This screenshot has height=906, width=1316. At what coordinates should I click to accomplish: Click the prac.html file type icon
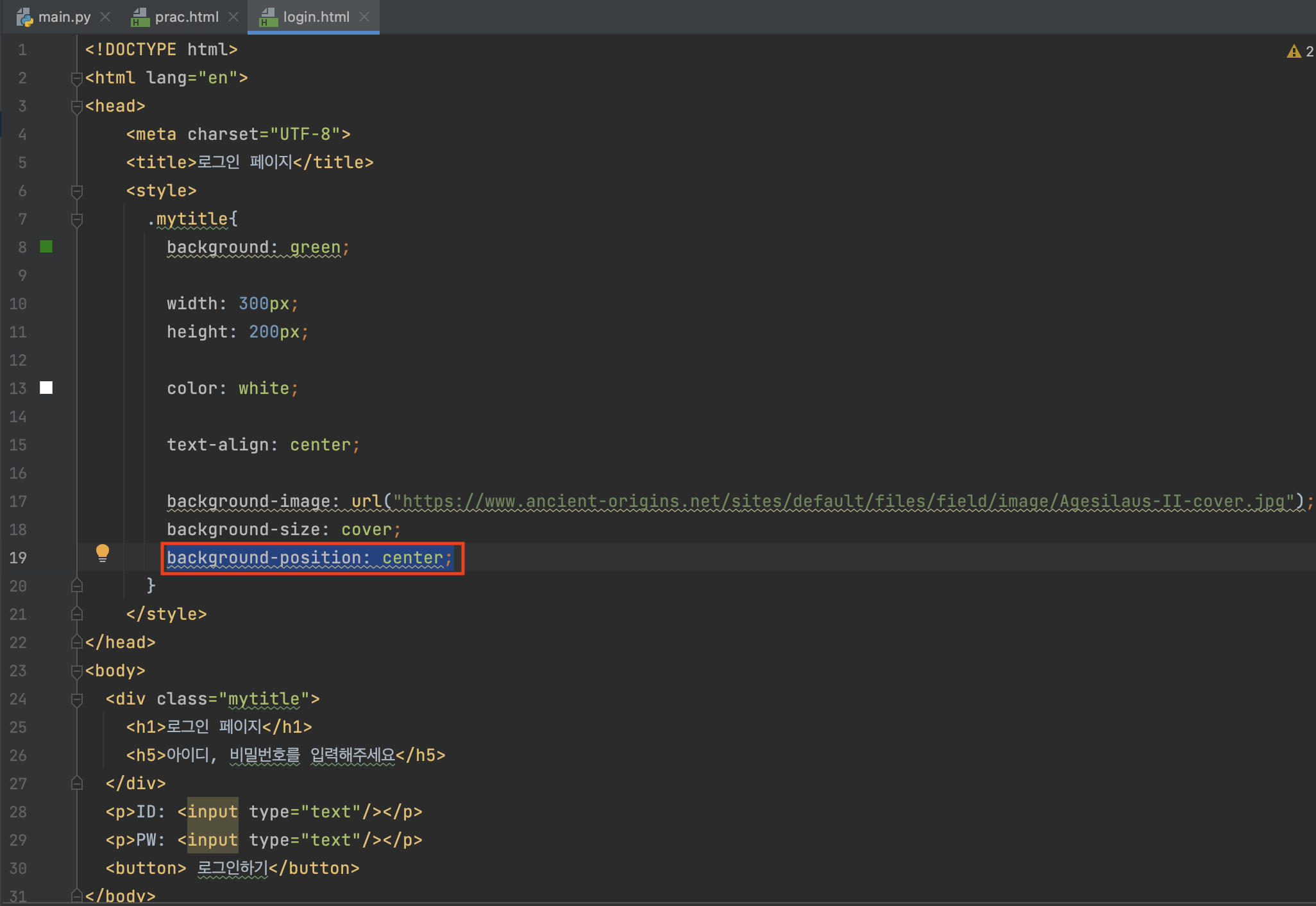click(x=140, y=17)
